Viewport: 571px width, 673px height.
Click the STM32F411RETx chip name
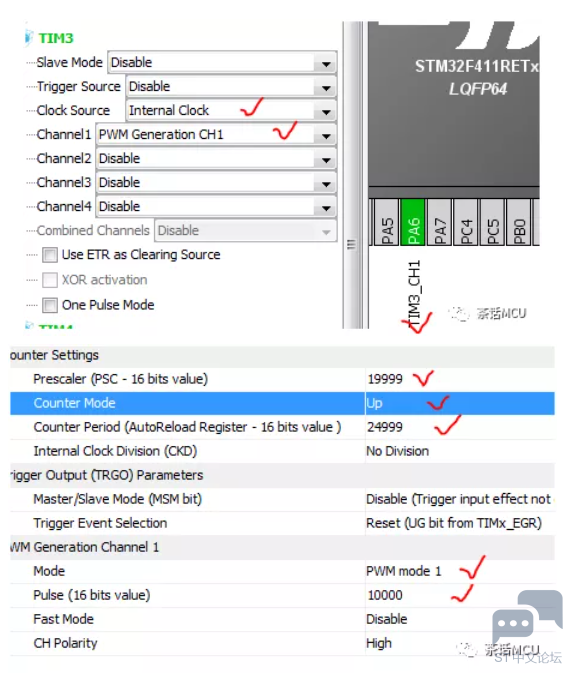pos(476,67)
